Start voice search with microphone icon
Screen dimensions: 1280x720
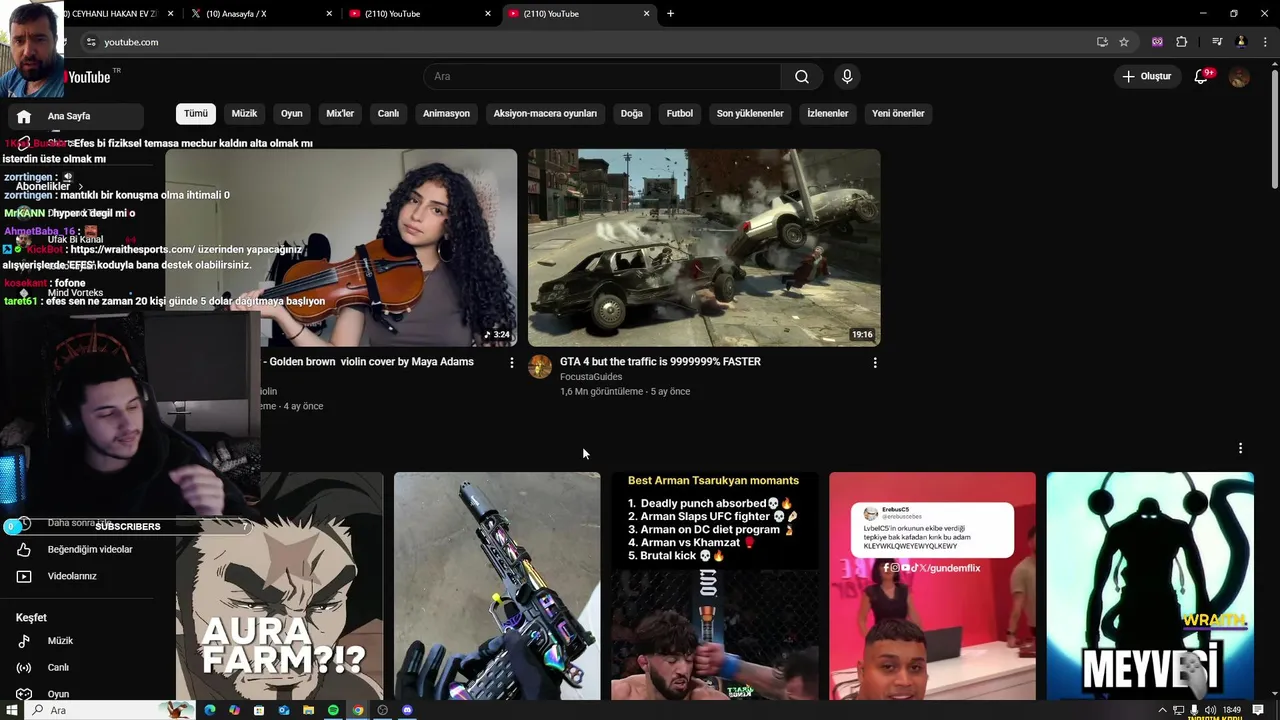tap(847, 77)
